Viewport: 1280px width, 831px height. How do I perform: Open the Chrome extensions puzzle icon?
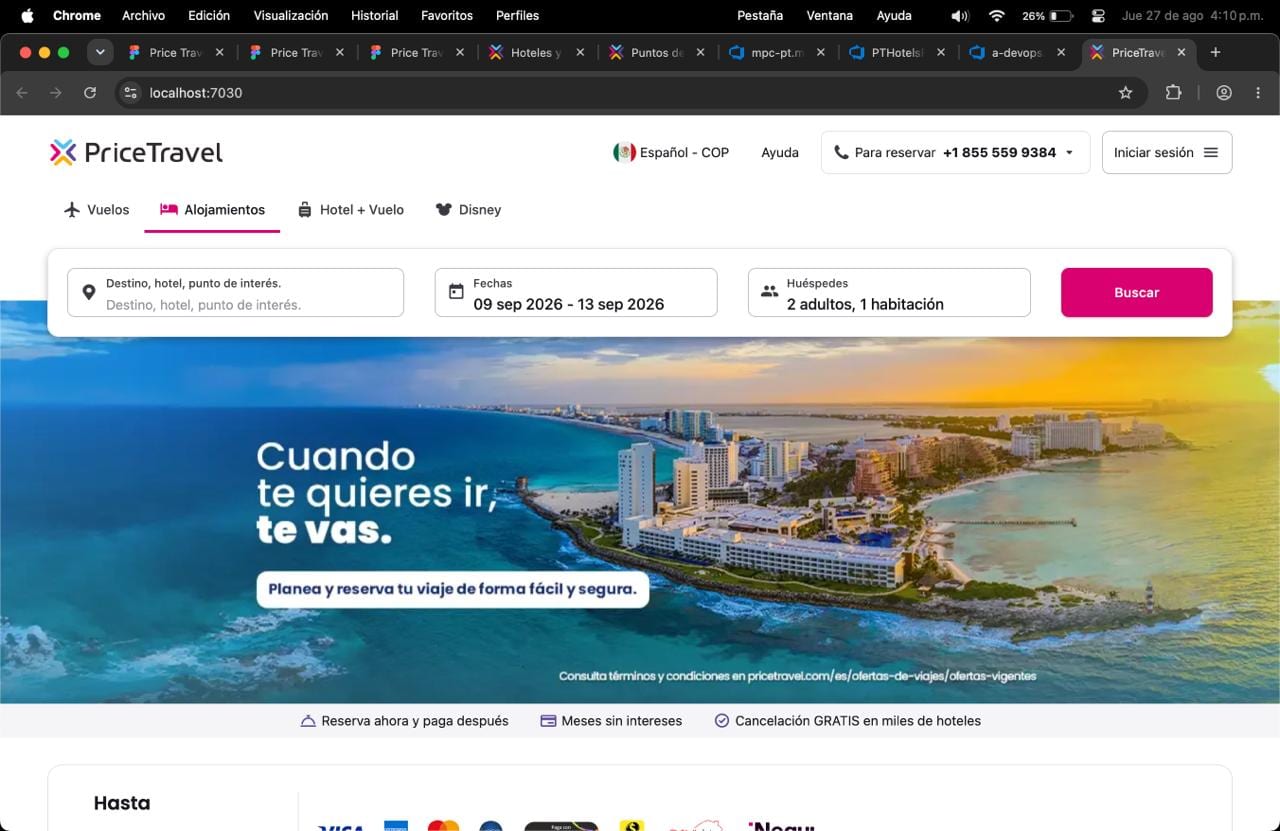click(x=1173, y=93)
